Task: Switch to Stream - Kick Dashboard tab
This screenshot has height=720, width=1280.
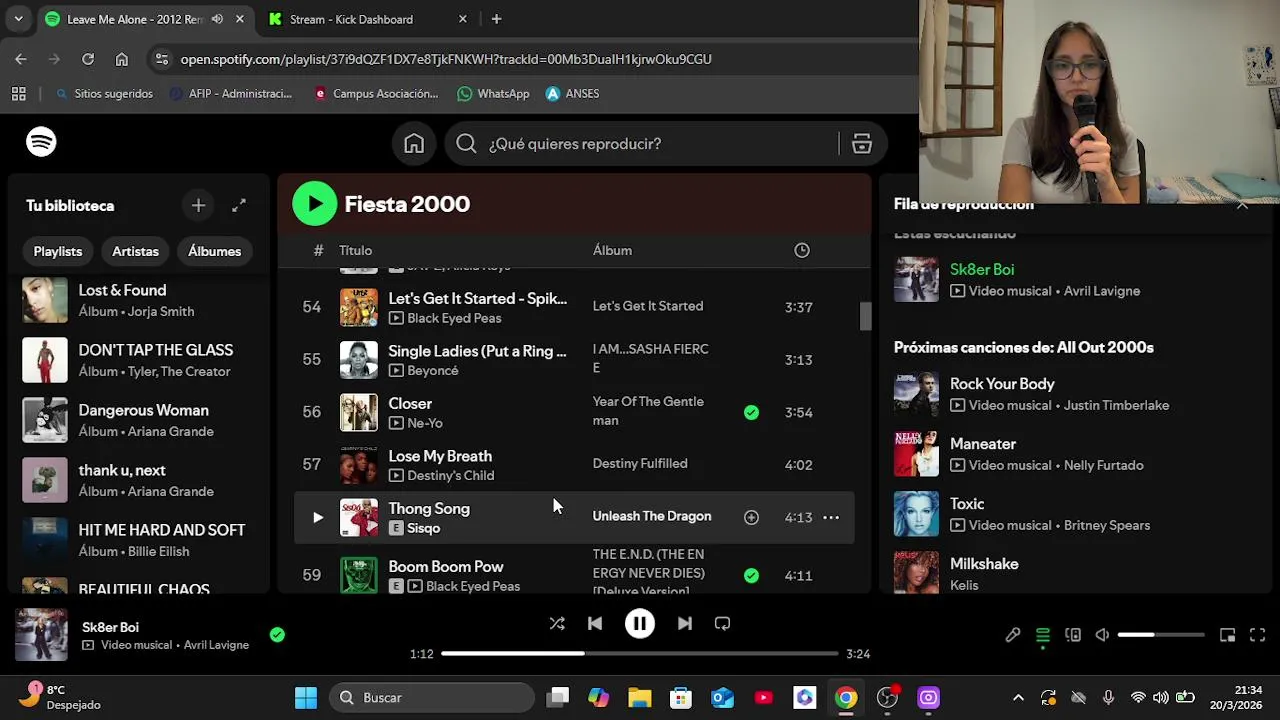Action: [x=351, y=19]
